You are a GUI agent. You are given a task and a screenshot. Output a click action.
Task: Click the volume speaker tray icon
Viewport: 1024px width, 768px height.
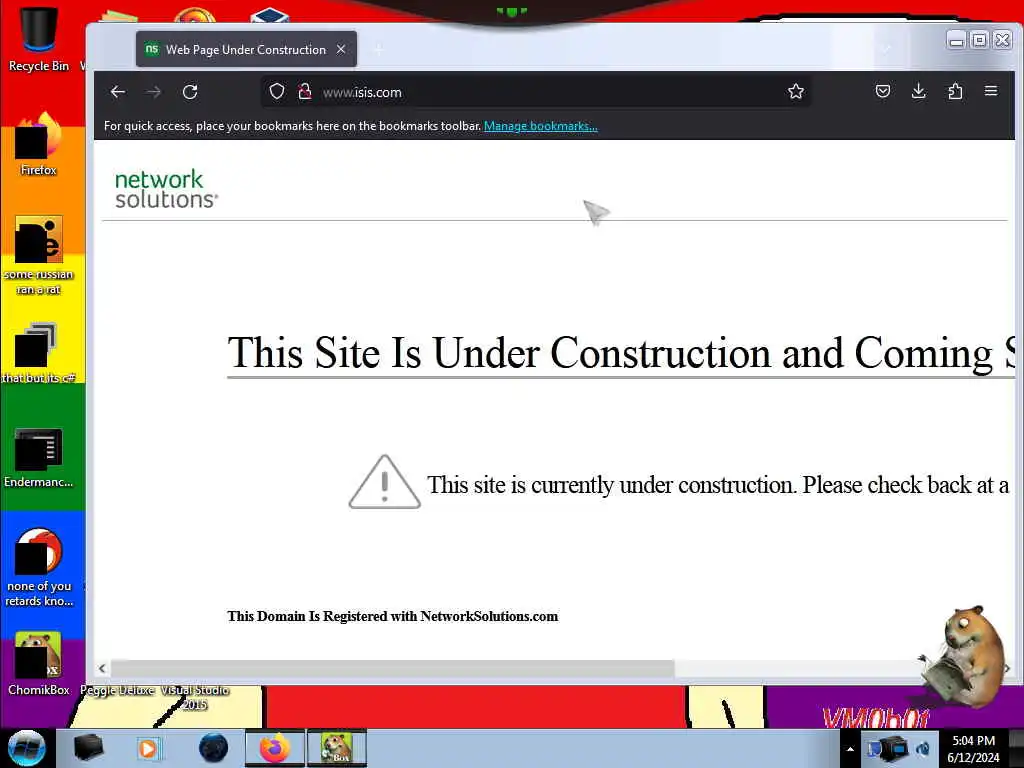tap(922, 749)
